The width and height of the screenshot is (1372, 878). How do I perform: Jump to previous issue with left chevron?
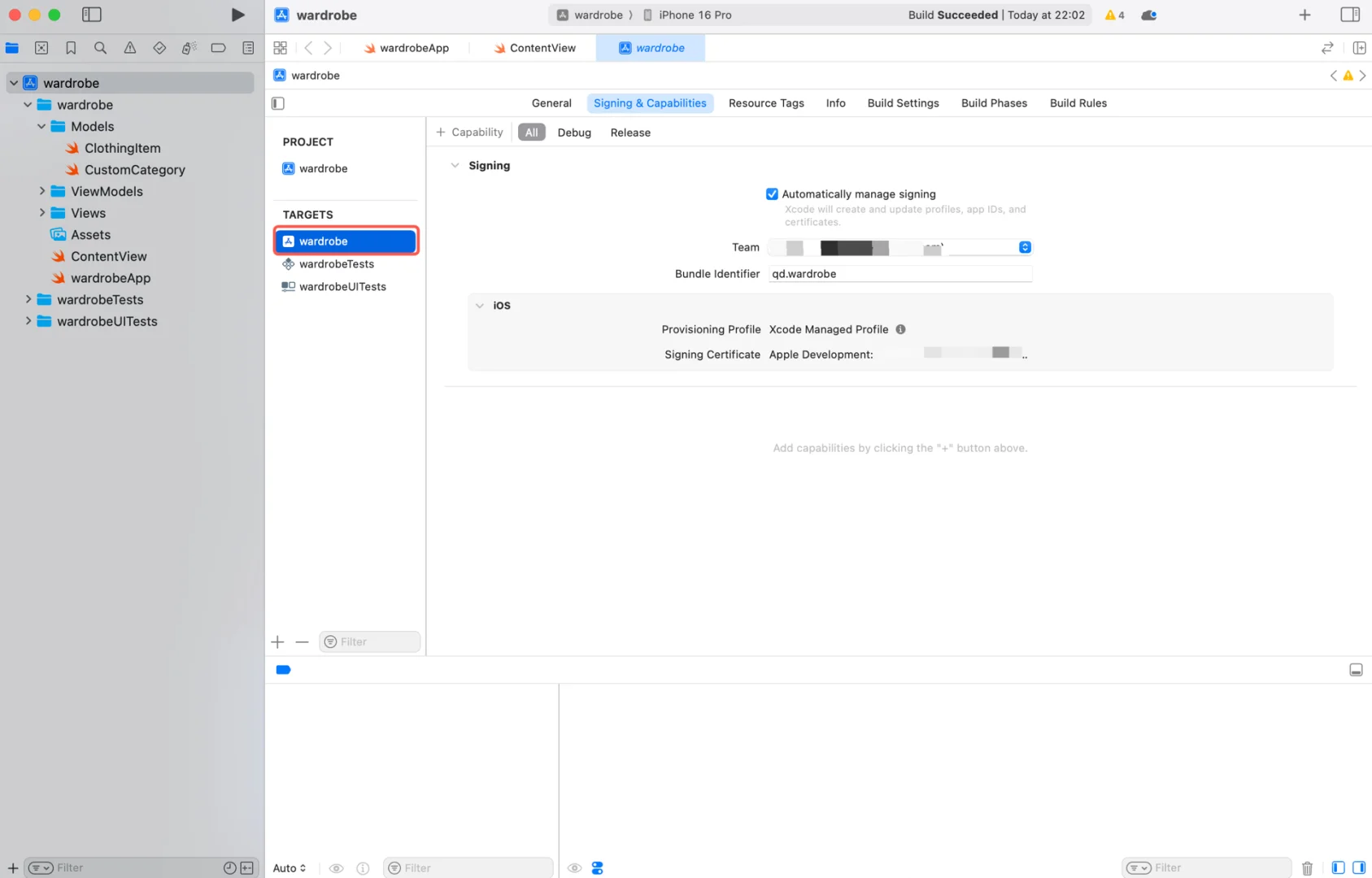click(1334, 76)
